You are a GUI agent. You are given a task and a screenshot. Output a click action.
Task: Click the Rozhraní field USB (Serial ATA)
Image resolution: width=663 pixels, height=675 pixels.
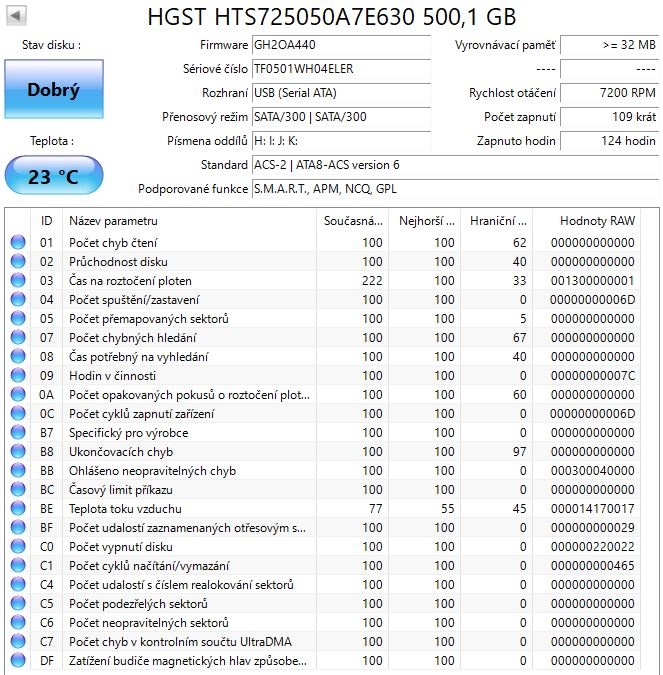coord(341,93)
